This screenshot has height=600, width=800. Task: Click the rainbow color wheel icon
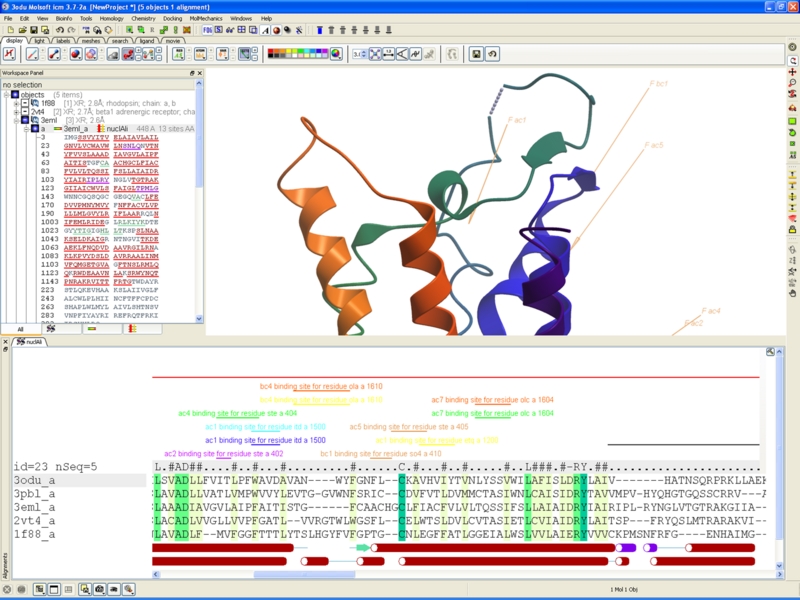336,54
